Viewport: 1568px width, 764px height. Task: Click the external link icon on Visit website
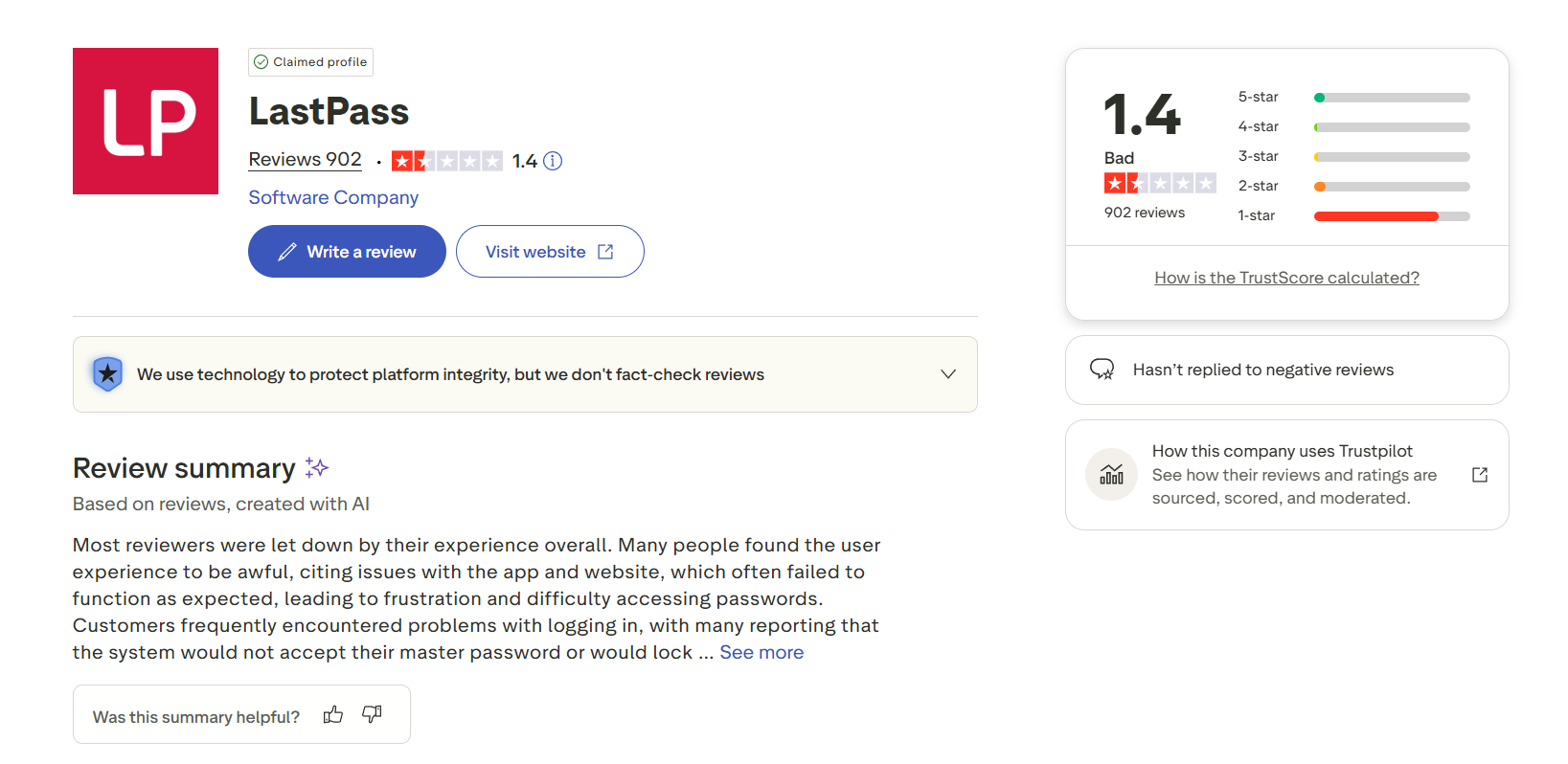pyautogui.click(x=605, y=251)
